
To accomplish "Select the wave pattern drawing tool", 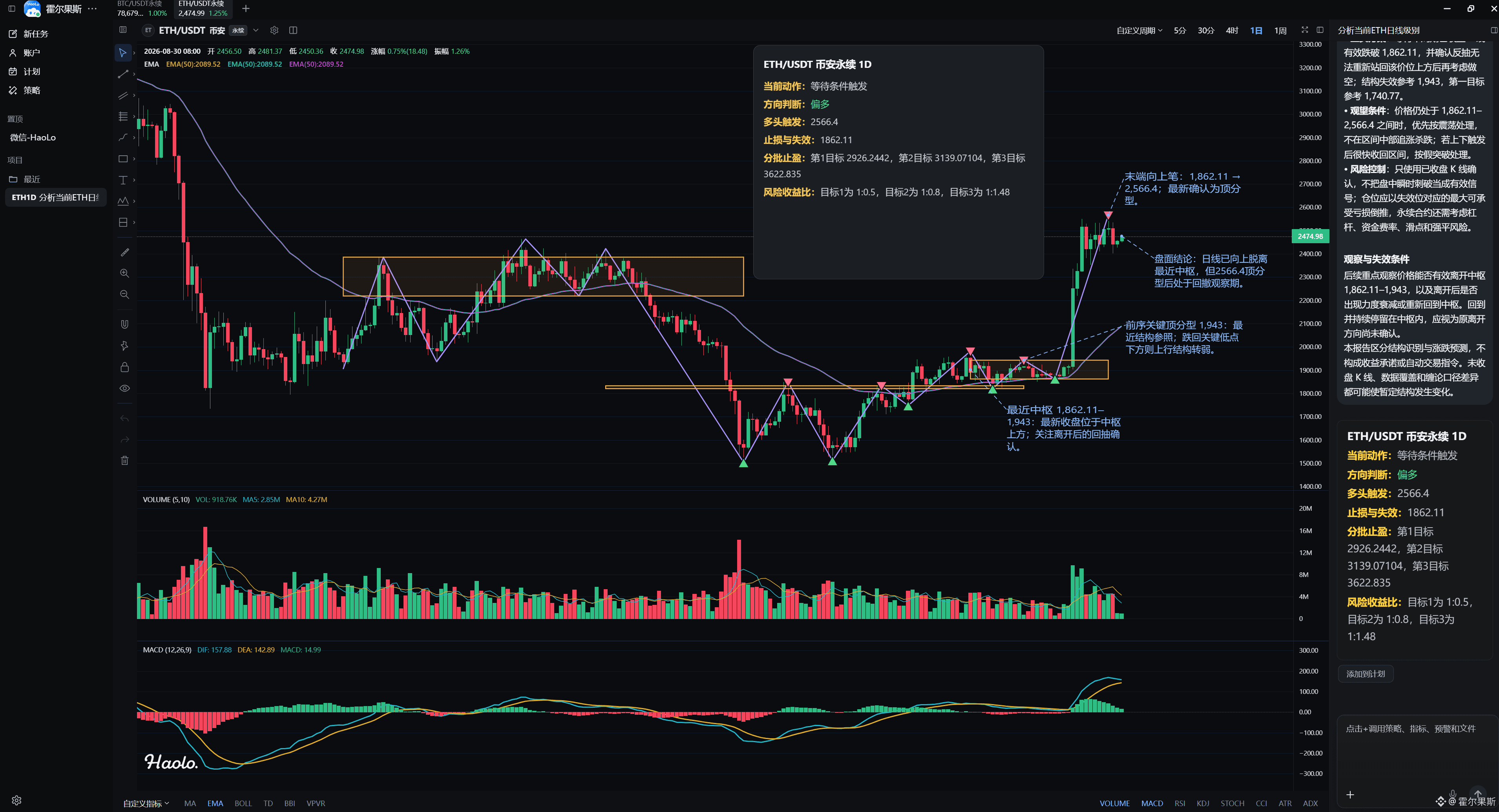I will (123, 201).
